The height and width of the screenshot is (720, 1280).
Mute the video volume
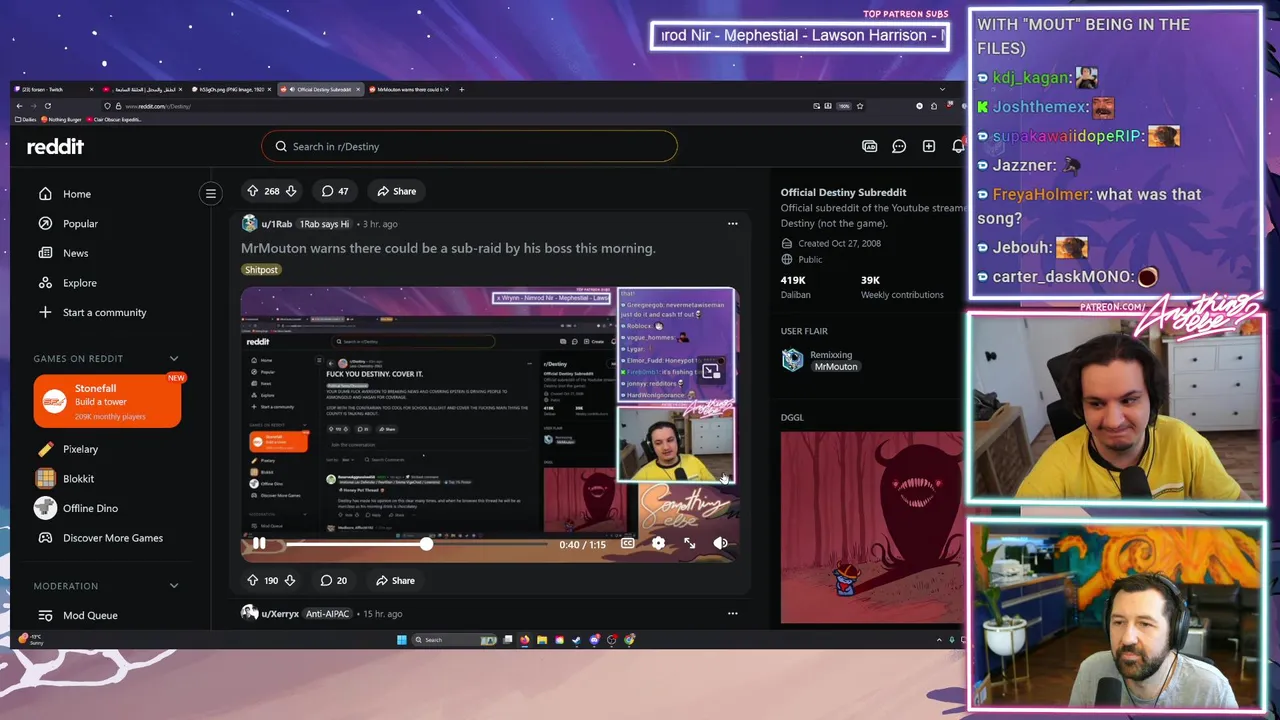[x=720, y=543]
